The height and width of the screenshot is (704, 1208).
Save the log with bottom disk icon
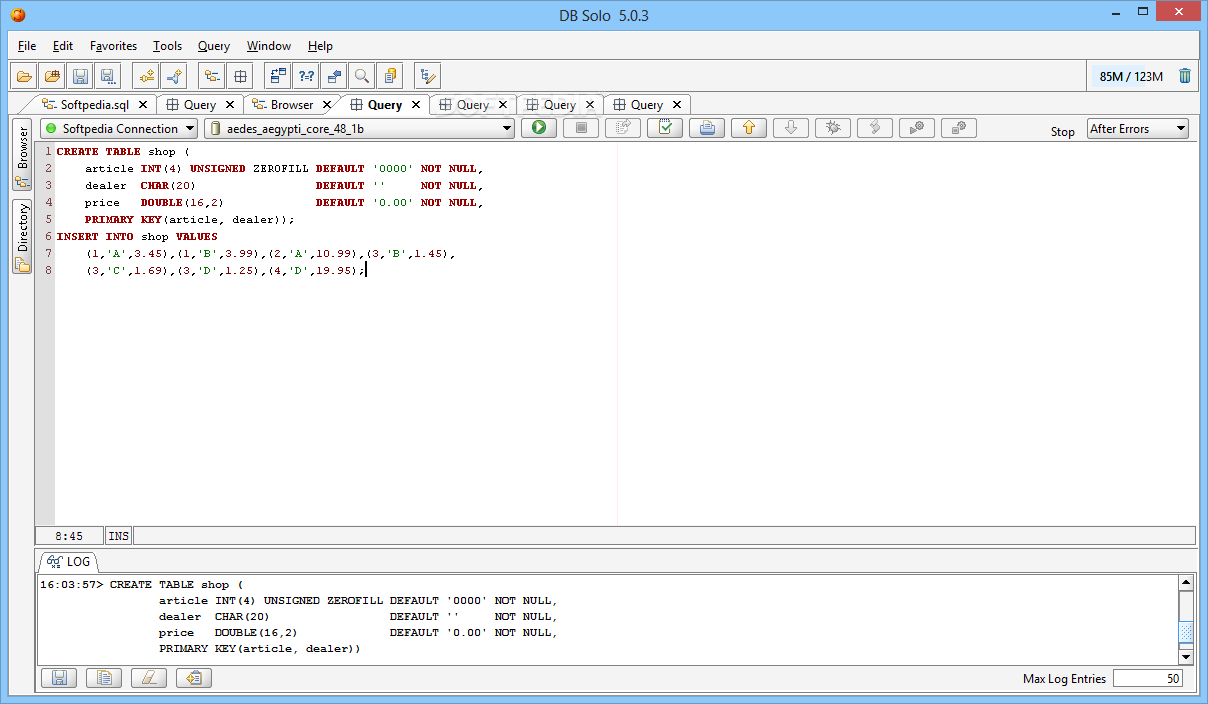pos(58,678)
